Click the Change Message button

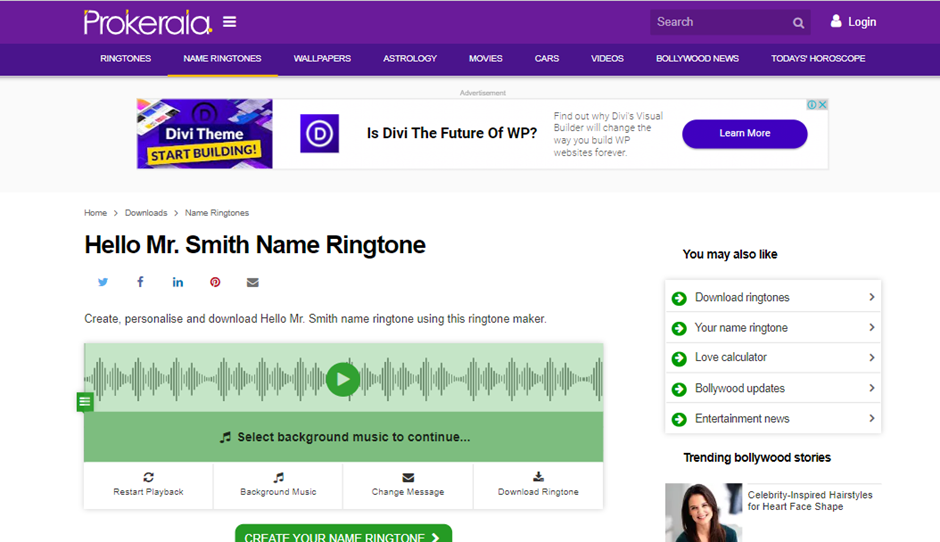coord(408,485)
